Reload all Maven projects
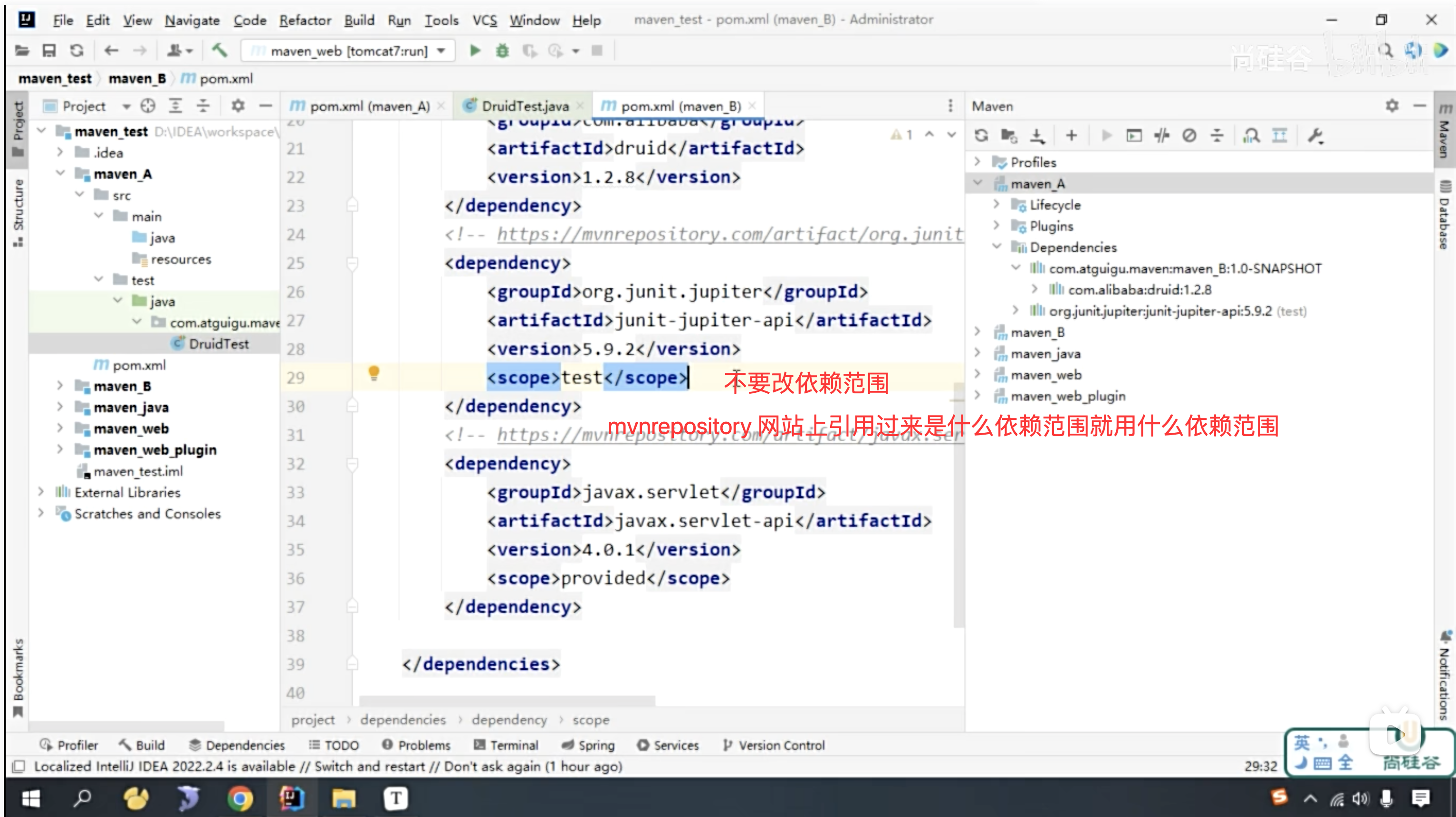This screenshot has width=1456, height=817. pyautogui.click(x=981, y=135)
